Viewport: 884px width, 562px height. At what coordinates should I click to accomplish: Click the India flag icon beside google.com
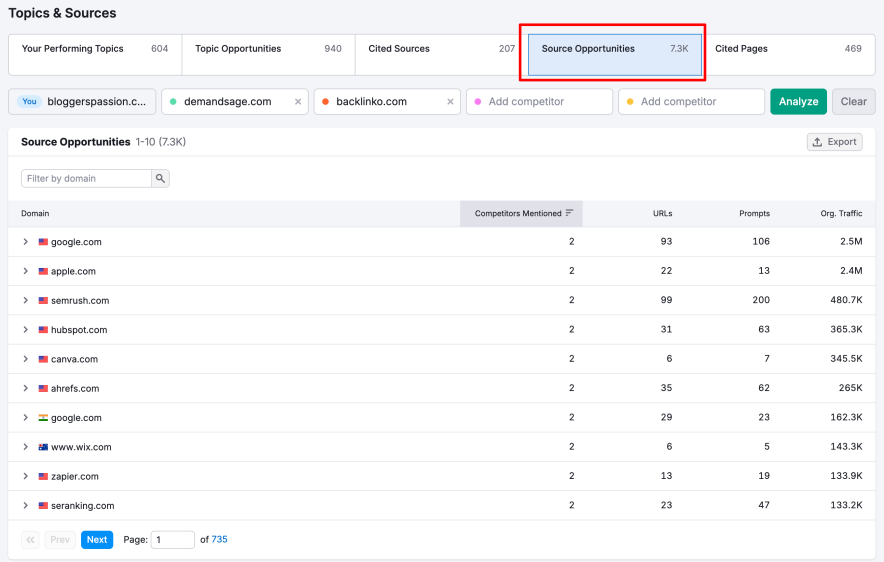[43, 418]
